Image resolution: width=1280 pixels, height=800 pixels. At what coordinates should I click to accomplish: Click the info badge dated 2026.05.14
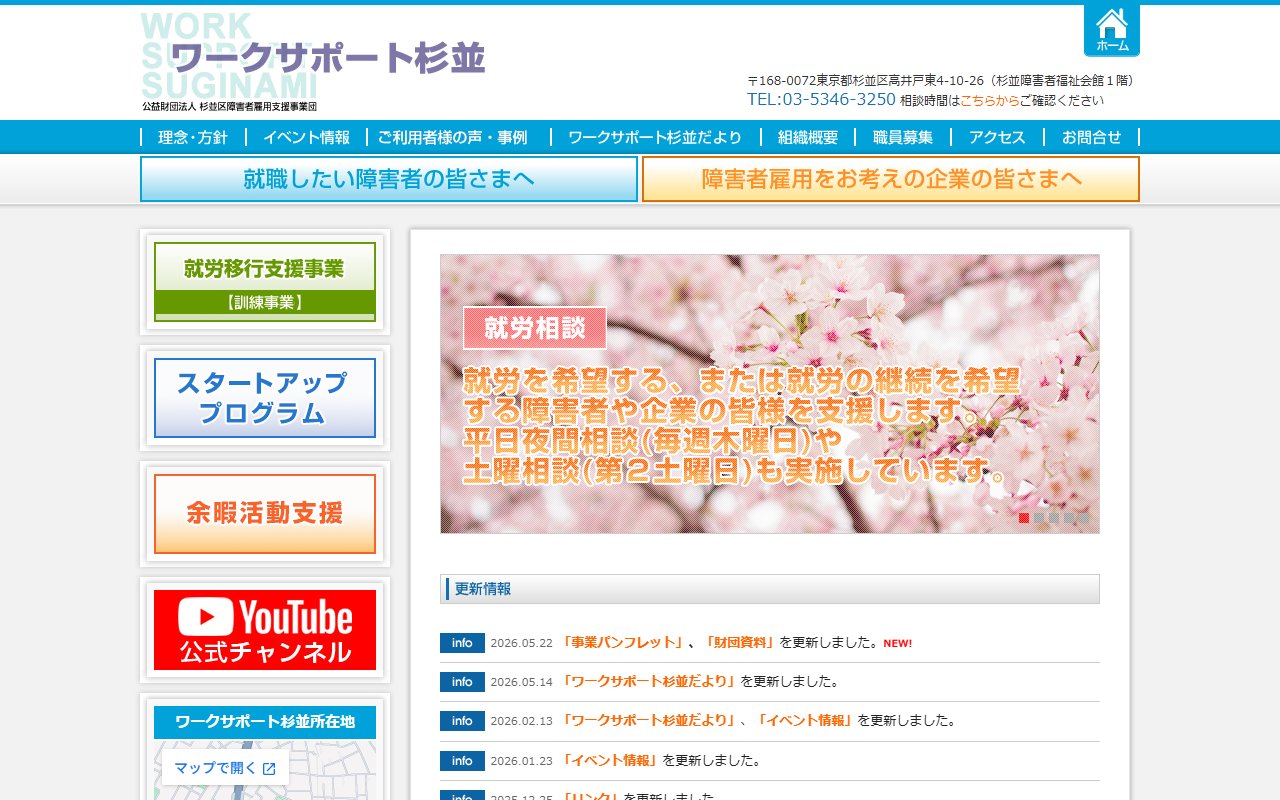(x=462, y=682)
